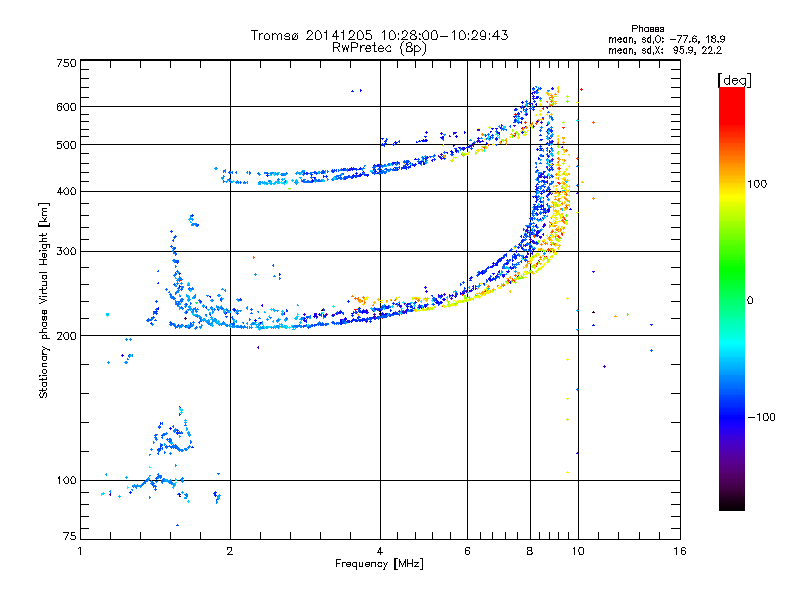Click the x-axis '16' tick label
This screenshot has width=800, height=600.
(680, 551)
